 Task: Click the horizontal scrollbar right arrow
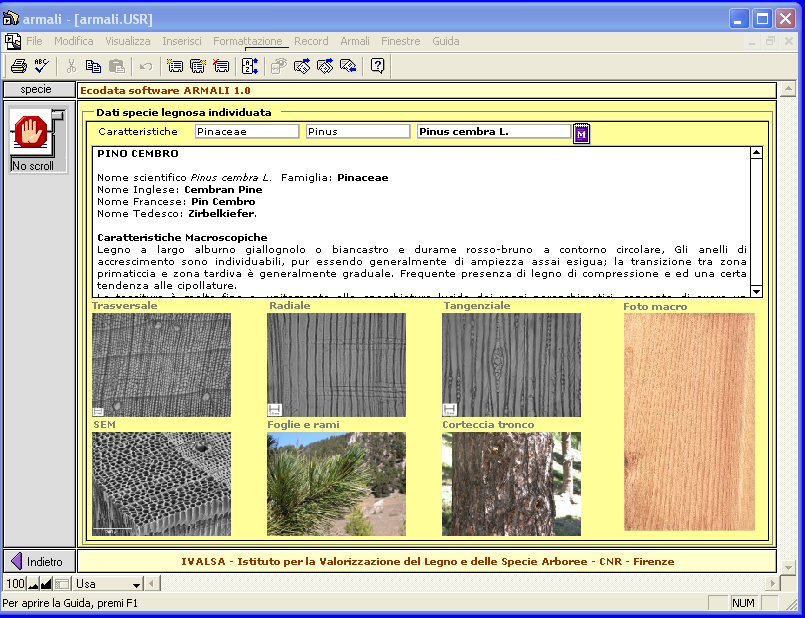point(772,584)
